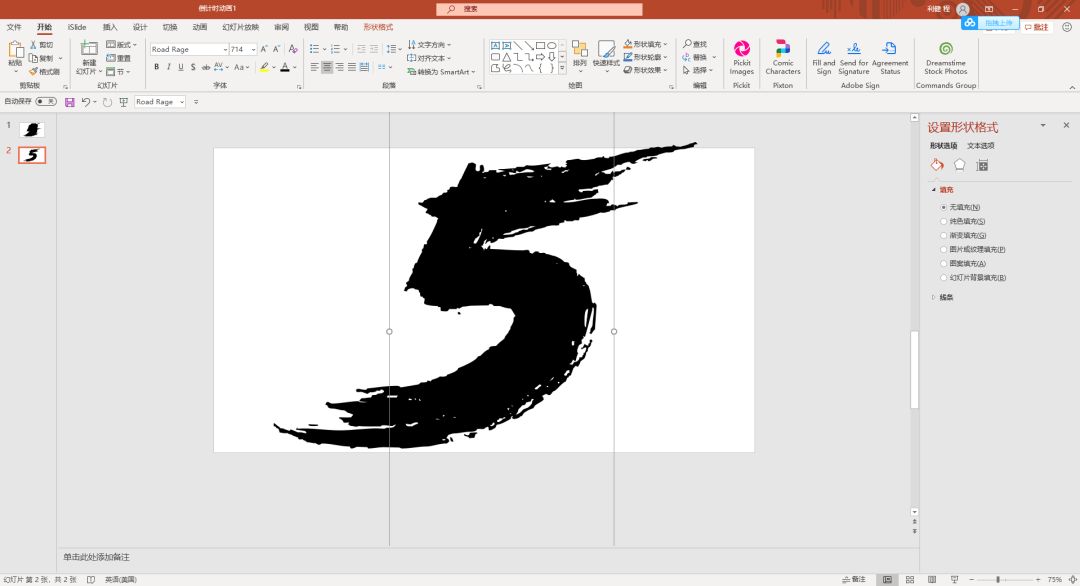Switch to the Shape Format ribbon tab
This screenshot has height=586, width=1080.
click(378, 27)
